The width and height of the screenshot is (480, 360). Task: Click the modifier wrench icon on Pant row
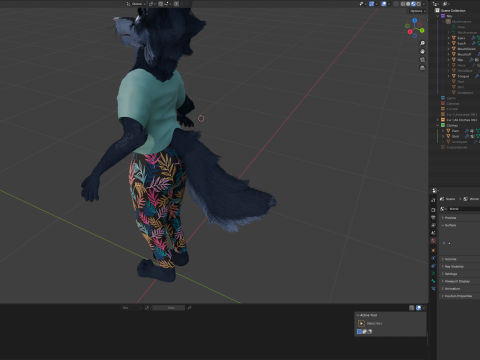pyautogui.click(x=467, y=131)
